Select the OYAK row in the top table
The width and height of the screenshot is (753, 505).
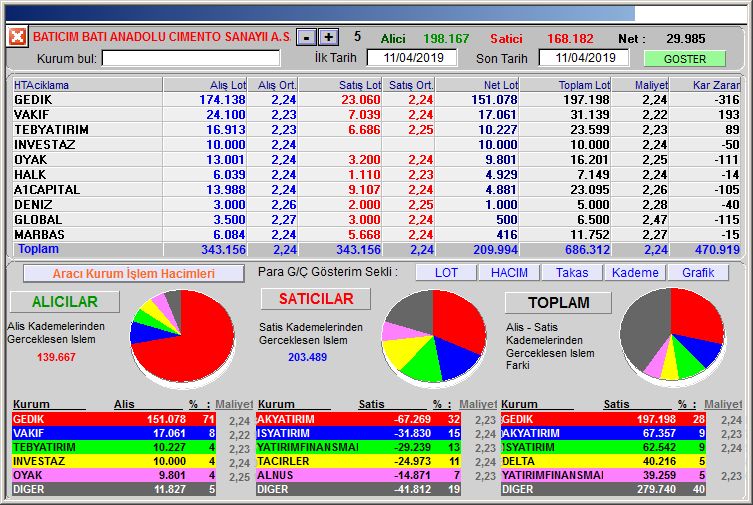[376, 159]
